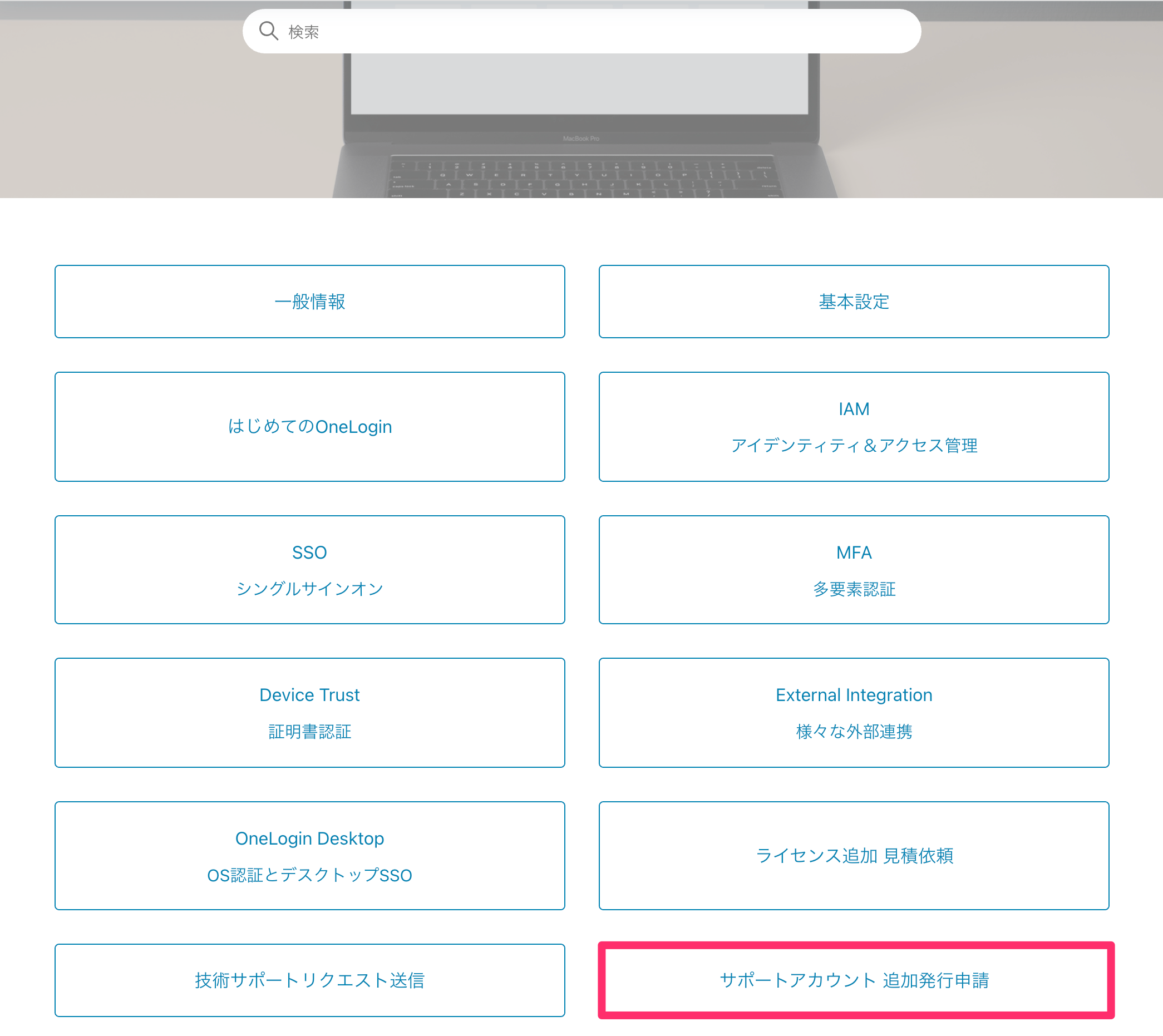Image resolution: width=1163 pixels, height=1036 pixels.
Task: Click the 様々な外部連携 subtitle text
Action: pyautogui.click(x=854, y=732)
